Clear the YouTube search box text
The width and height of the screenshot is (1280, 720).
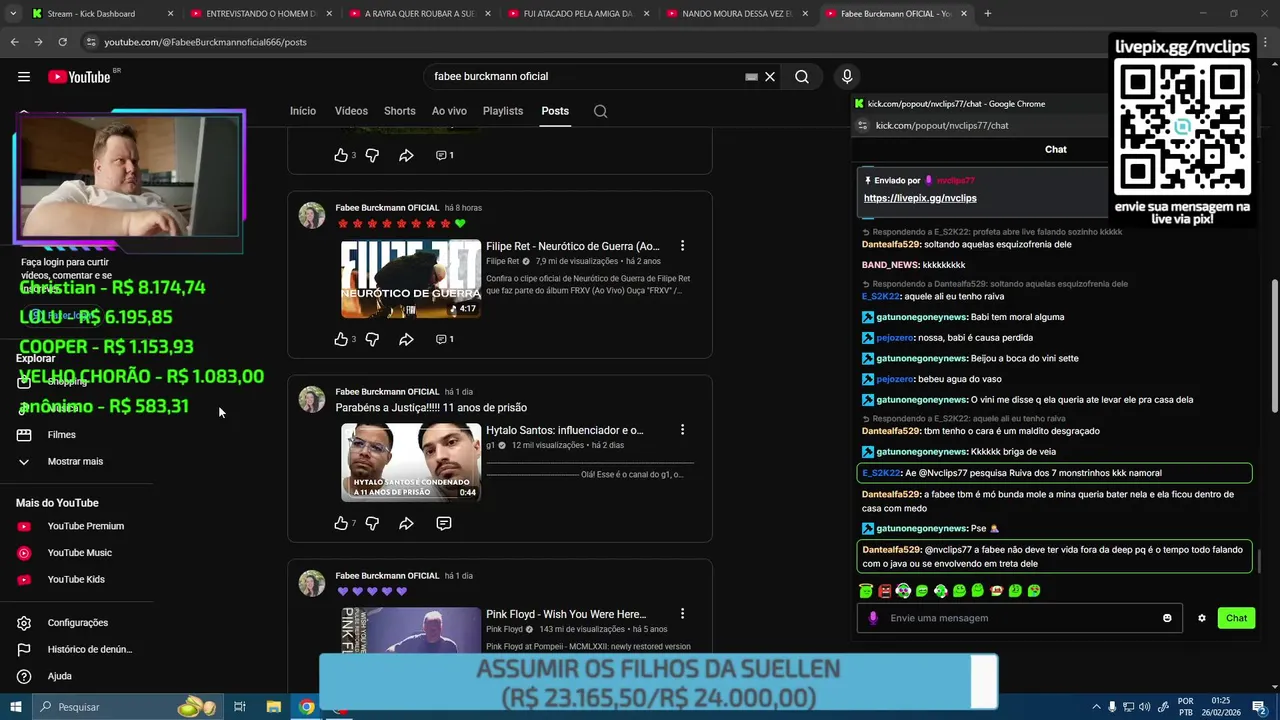point(770,77)
